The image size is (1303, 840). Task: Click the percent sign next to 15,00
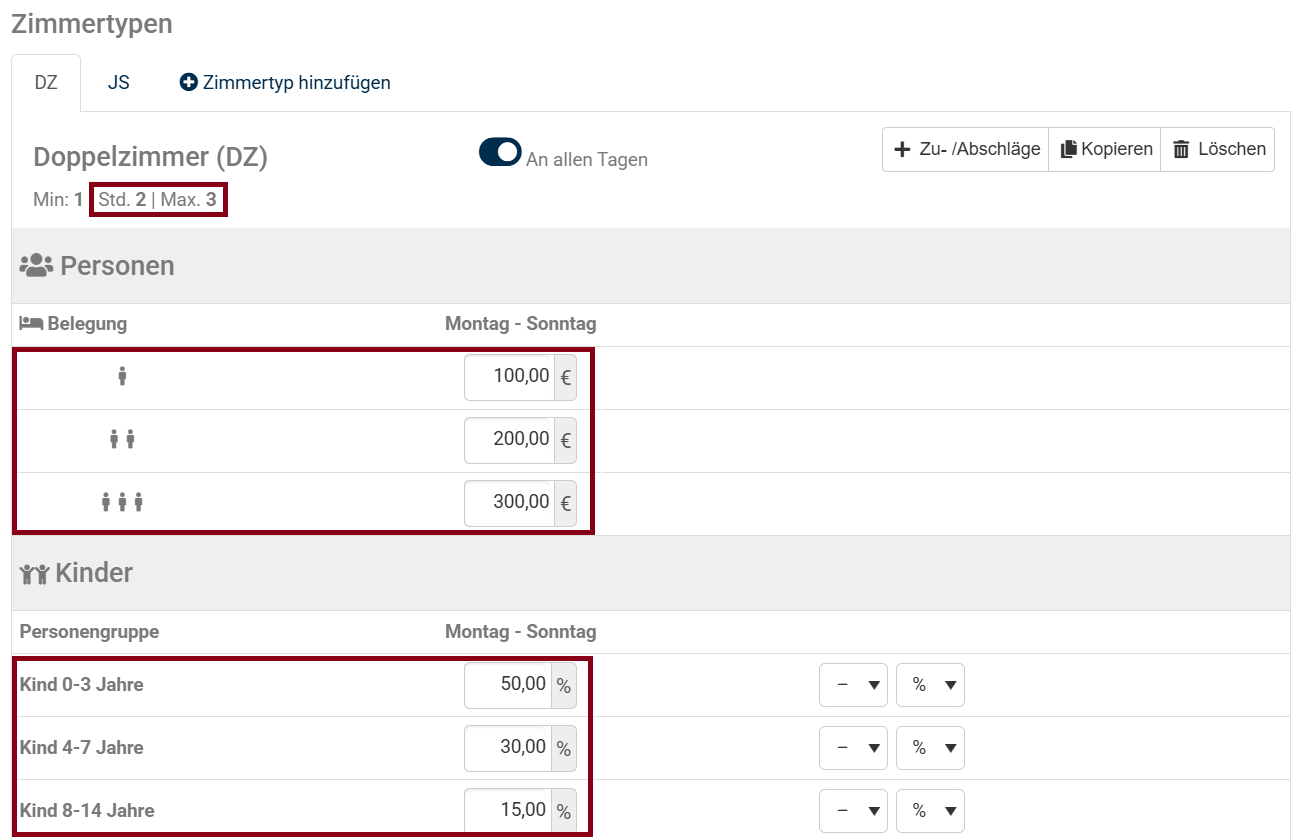pos(564,811)
